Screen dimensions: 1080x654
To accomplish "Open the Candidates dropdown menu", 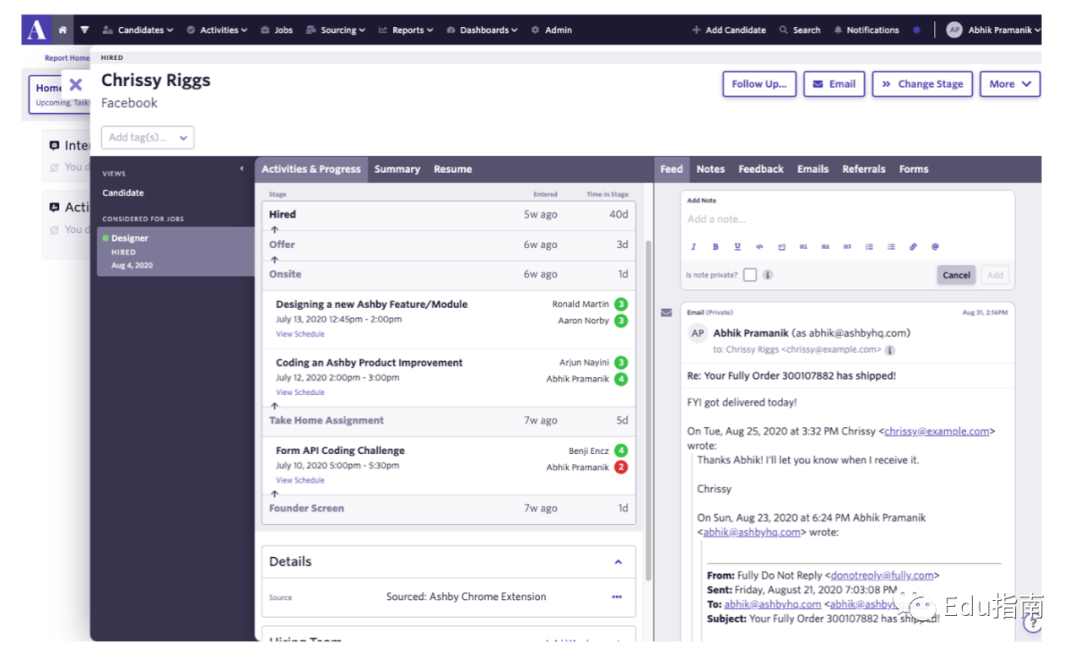I will point(138,30).
